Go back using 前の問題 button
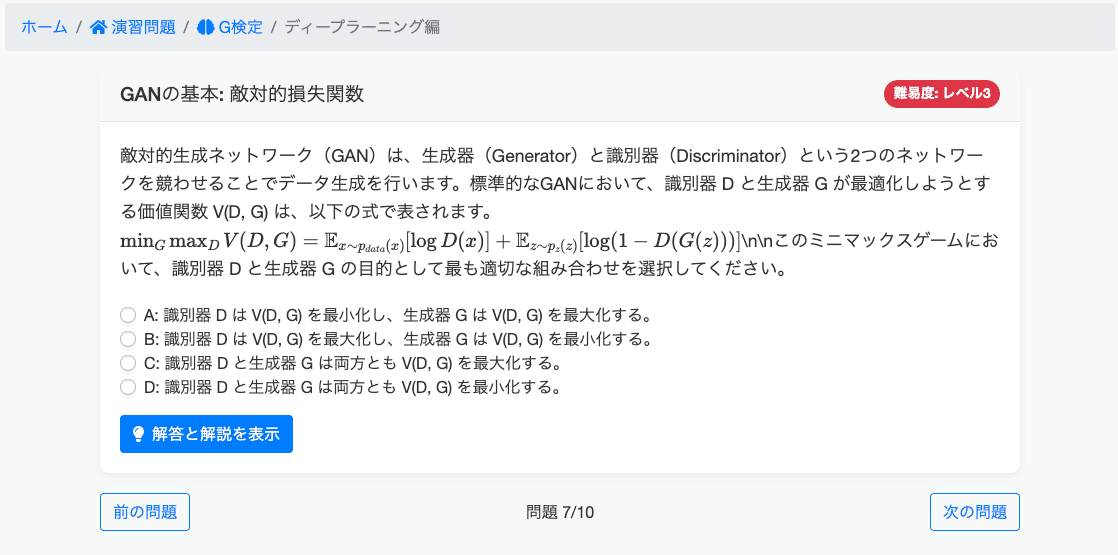The image size is (1118, 555). (x=145, y=511)
